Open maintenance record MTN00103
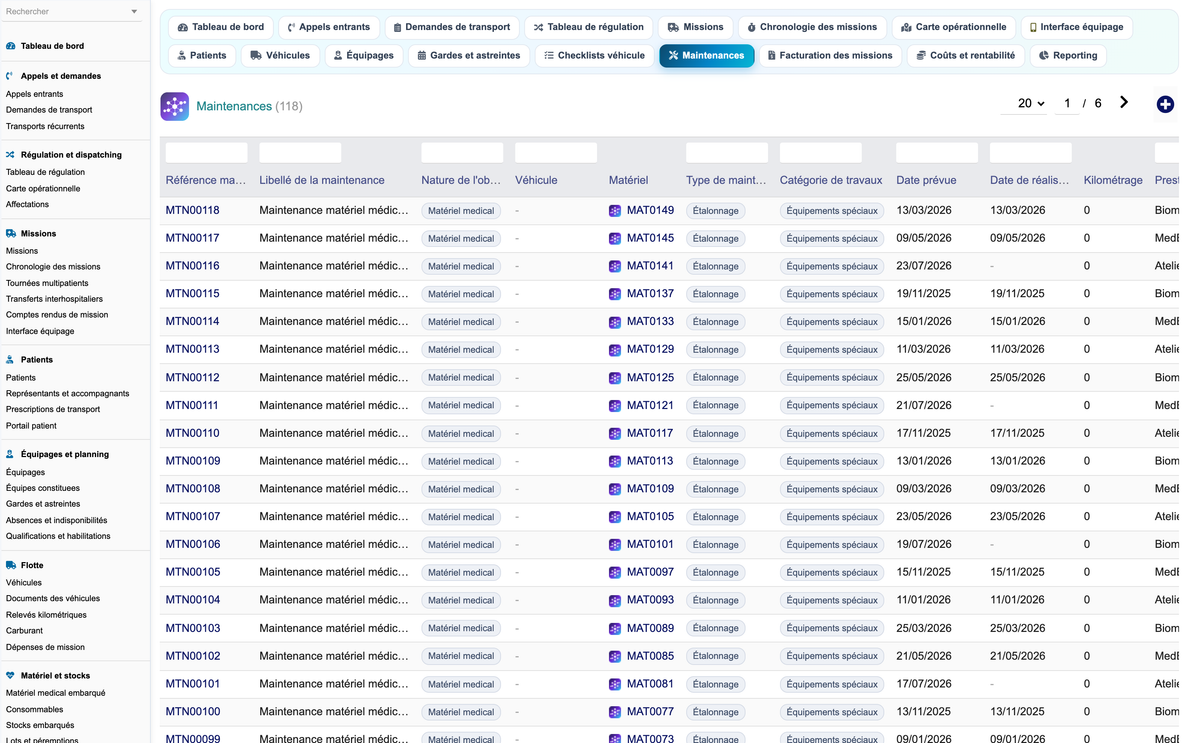This screenshot has height=743, width=1200. click(193, 629)
